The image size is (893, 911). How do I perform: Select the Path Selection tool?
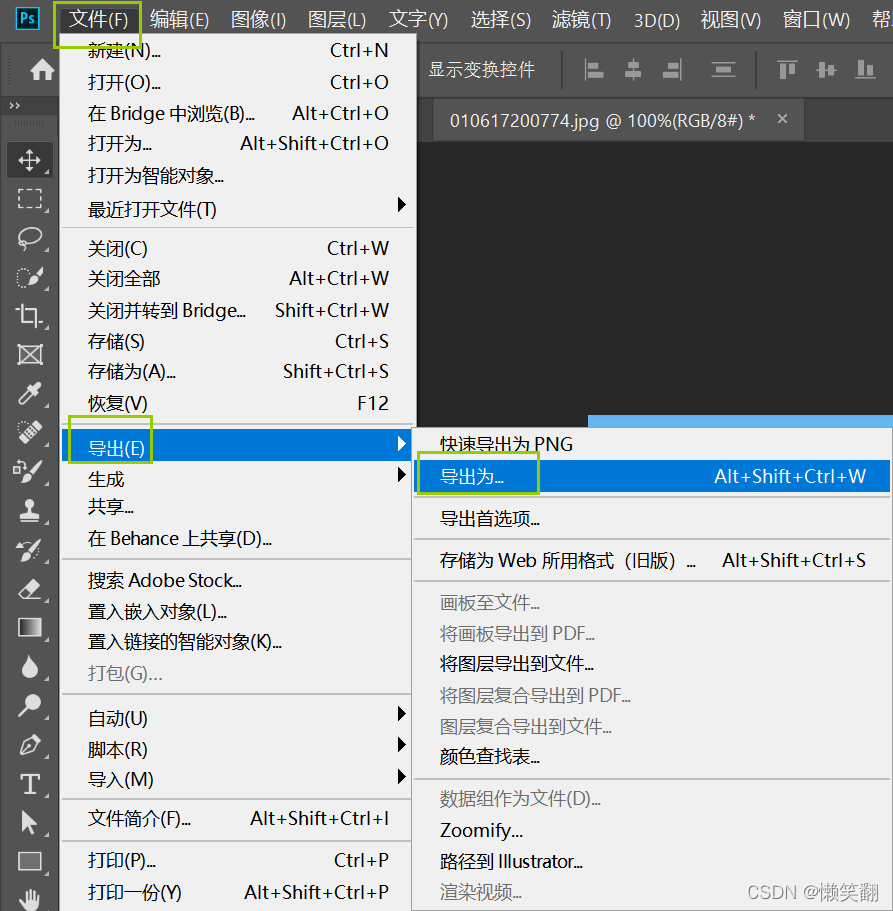click(x=30, y=823)
